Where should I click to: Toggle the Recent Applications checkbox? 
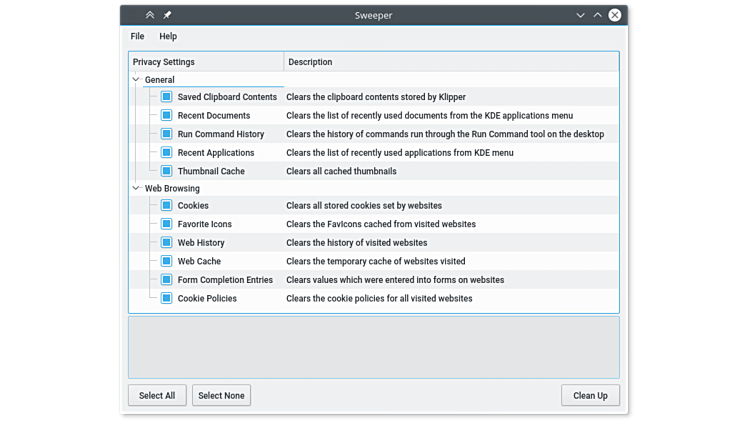167,153
